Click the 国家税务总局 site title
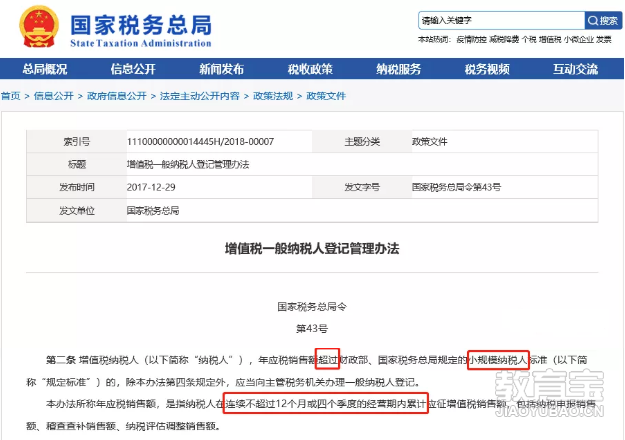Image resolution: width=625 pixels, height=440 pixels. [x=141, y=25]
